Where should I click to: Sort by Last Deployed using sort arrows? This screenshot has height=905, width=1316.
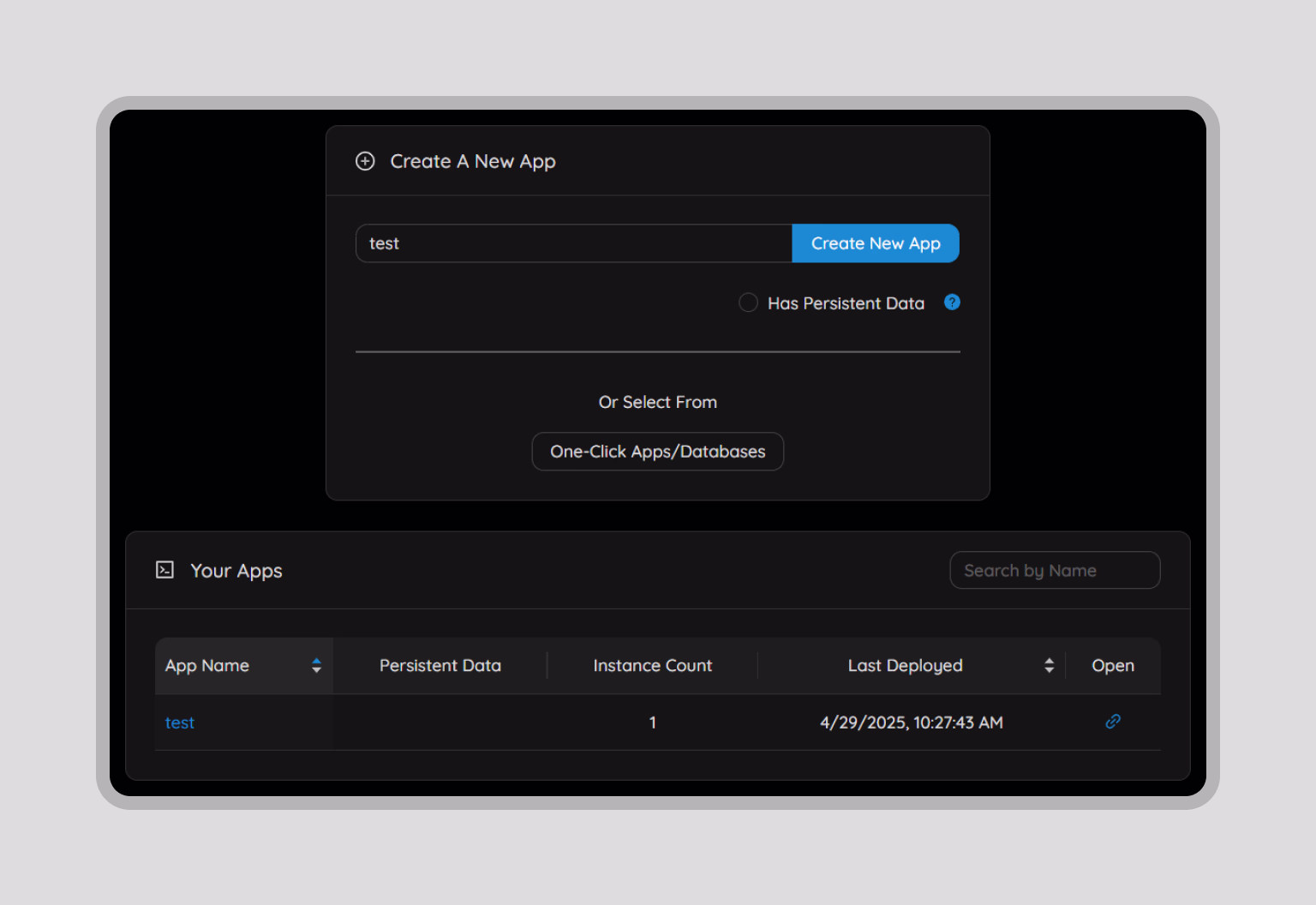[x=1049, y=665]
